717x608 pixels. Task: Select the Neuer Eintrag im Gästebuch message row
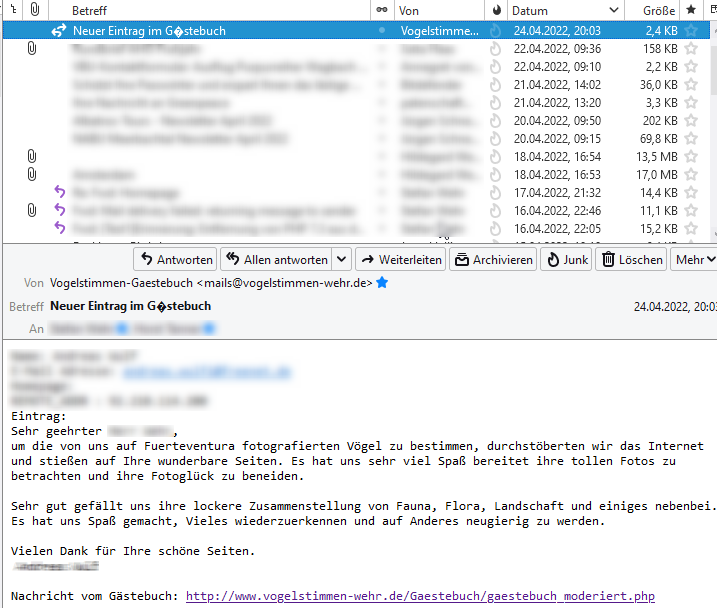point(356,31)
